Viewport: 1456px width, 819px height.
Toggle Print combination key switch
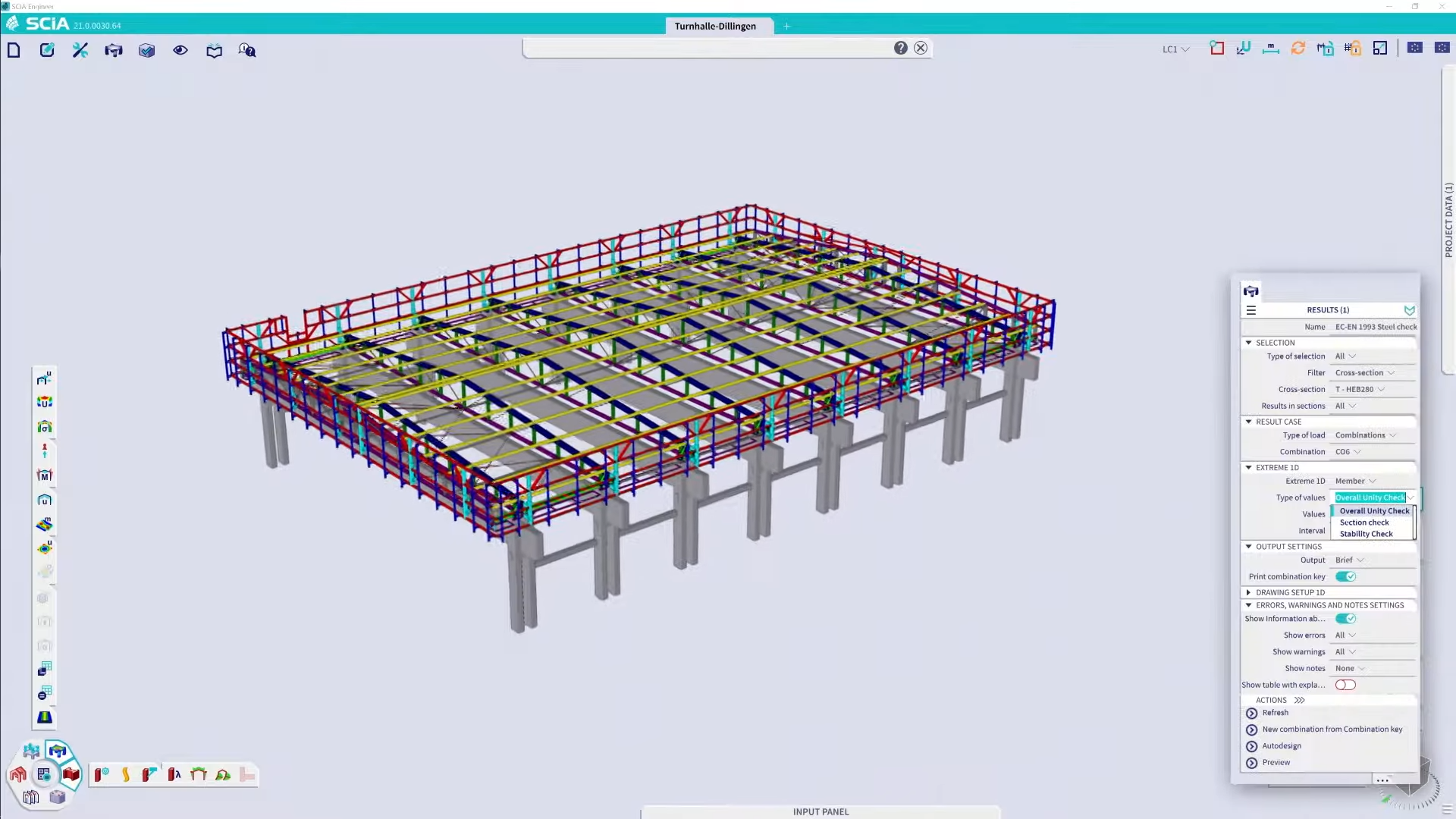tap(1346, 577)
